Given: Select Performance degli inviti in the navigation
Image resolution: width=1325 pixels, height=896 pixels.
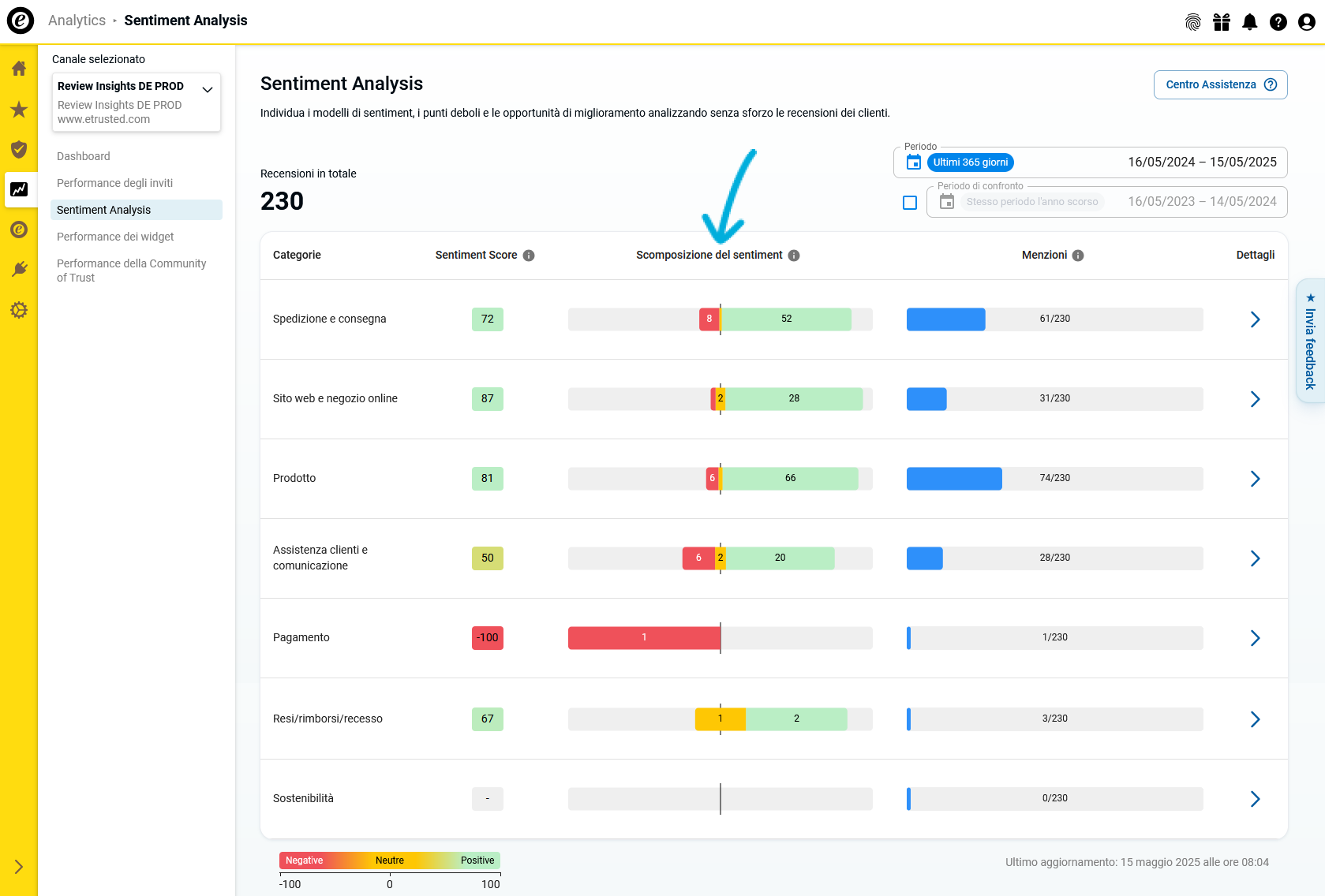Looking at the screenshot, I should [x=114, y=183].
